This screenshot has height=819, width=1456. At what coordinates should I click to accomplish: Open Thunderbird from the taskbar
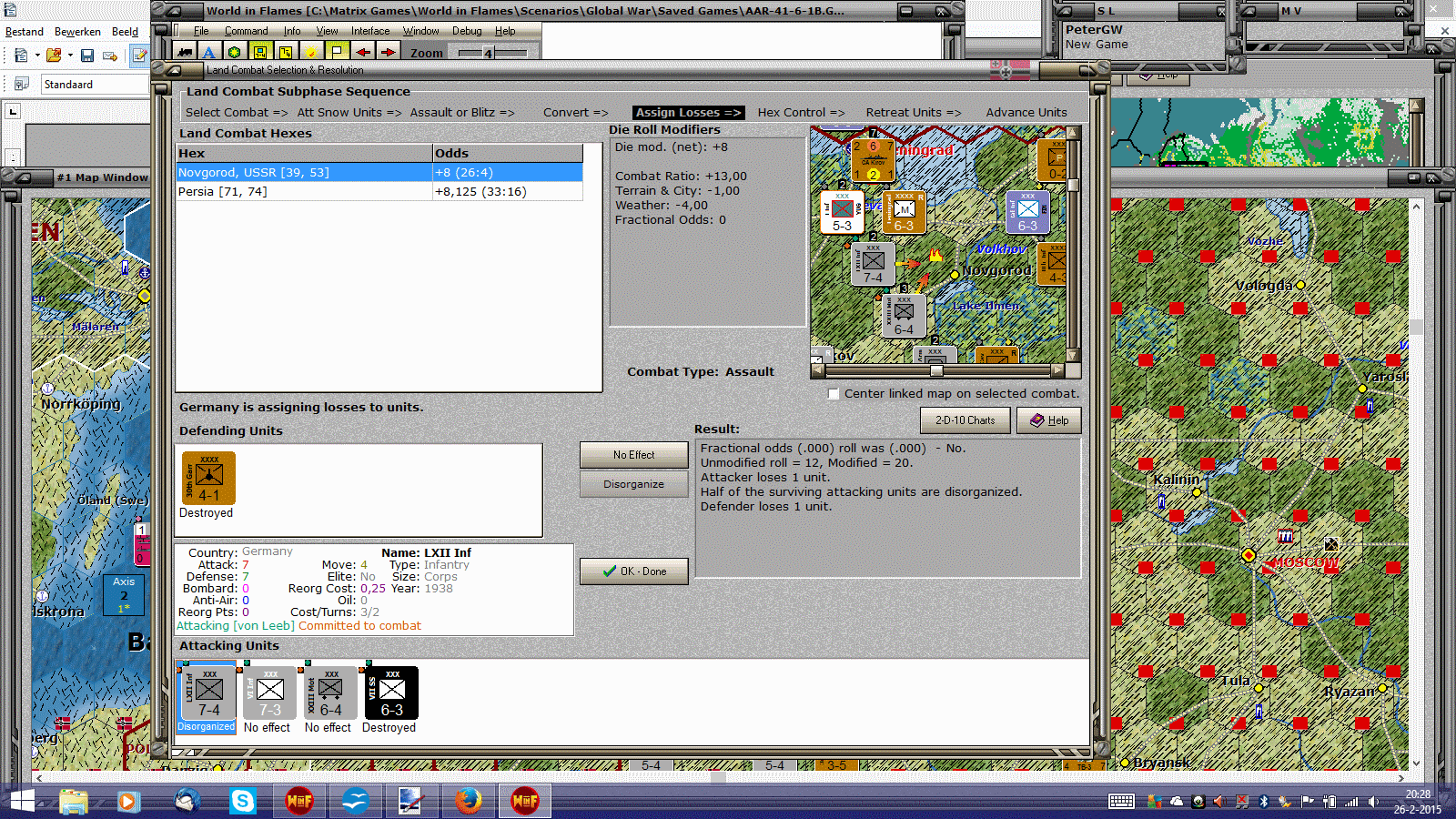(x=187, y=801)
